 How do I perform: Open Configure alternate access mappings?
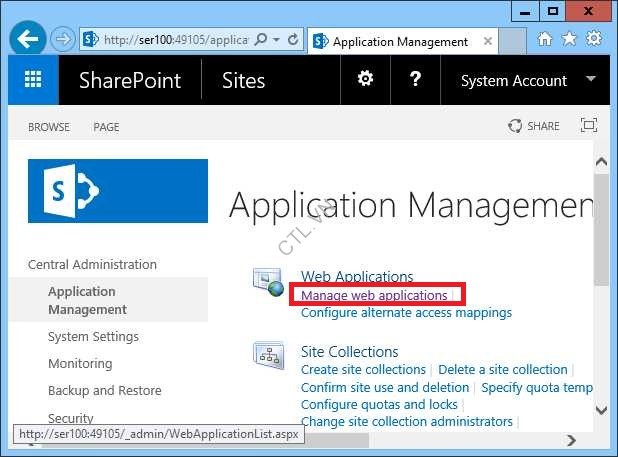(x=406, y=312)
